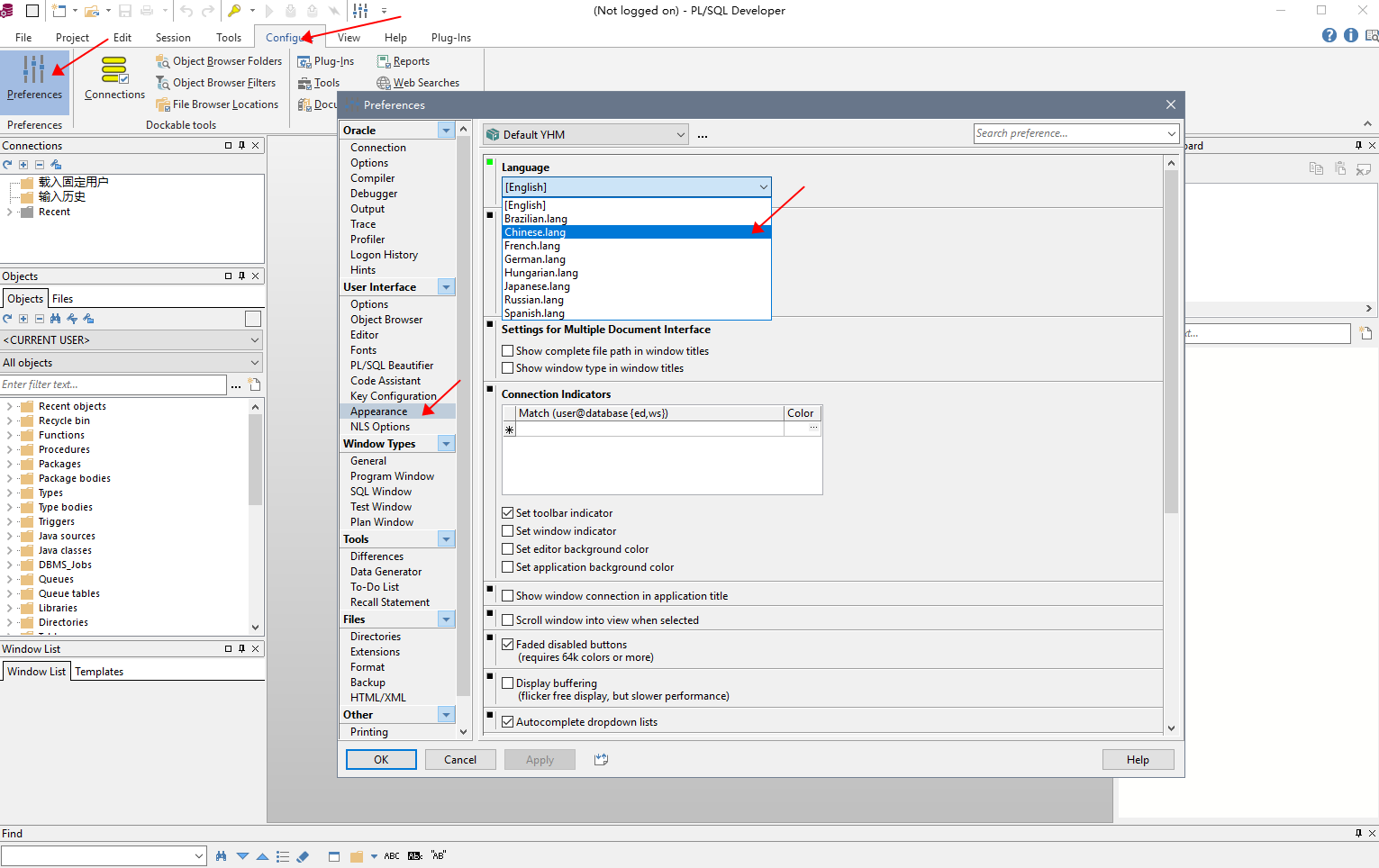Viewport: 1379px width, 868px height.
Task: Enable Show complete file path in window titles
Action: pos(508,351)
